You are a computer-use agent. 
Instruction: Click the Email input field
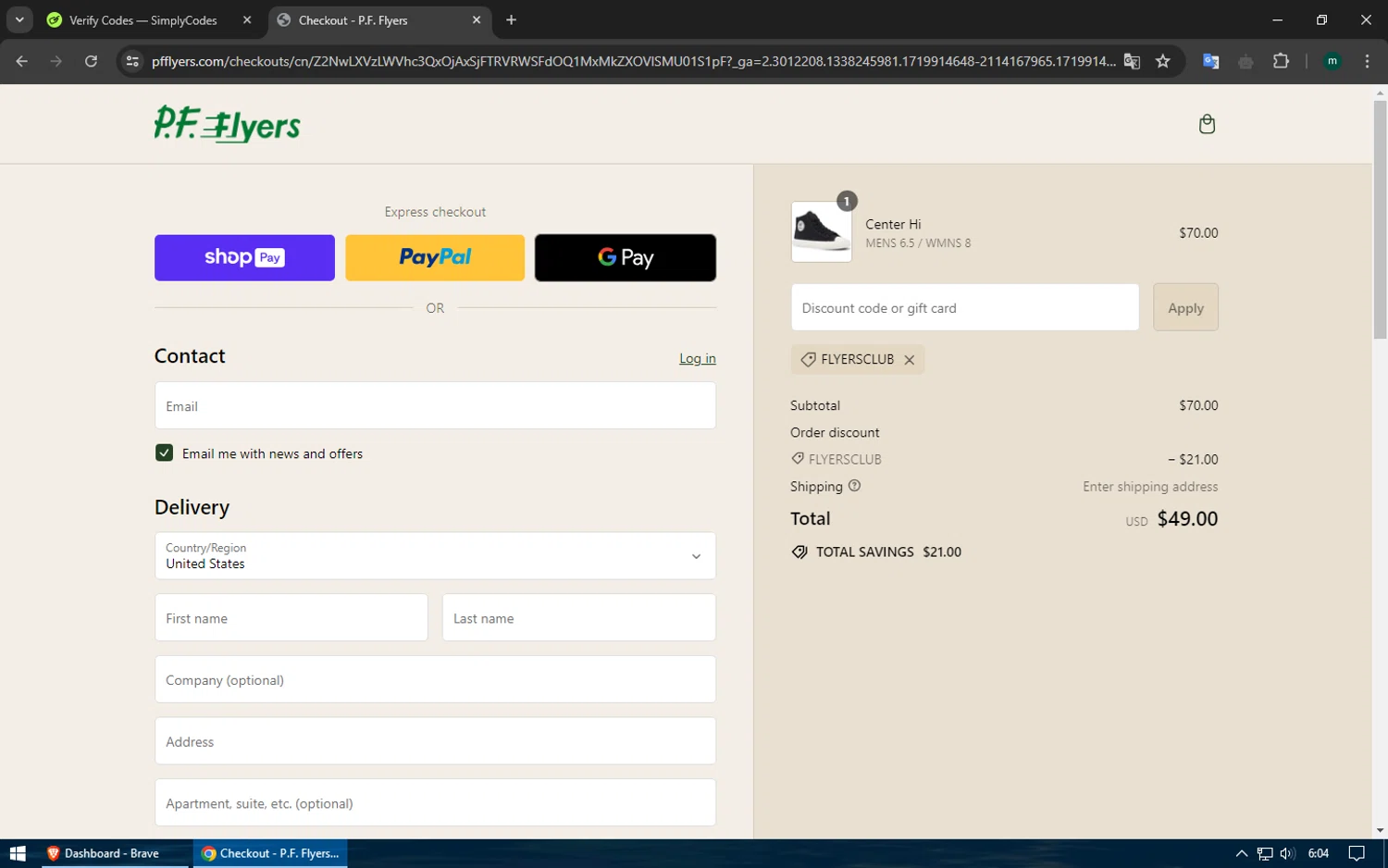(x=435, y=405)
